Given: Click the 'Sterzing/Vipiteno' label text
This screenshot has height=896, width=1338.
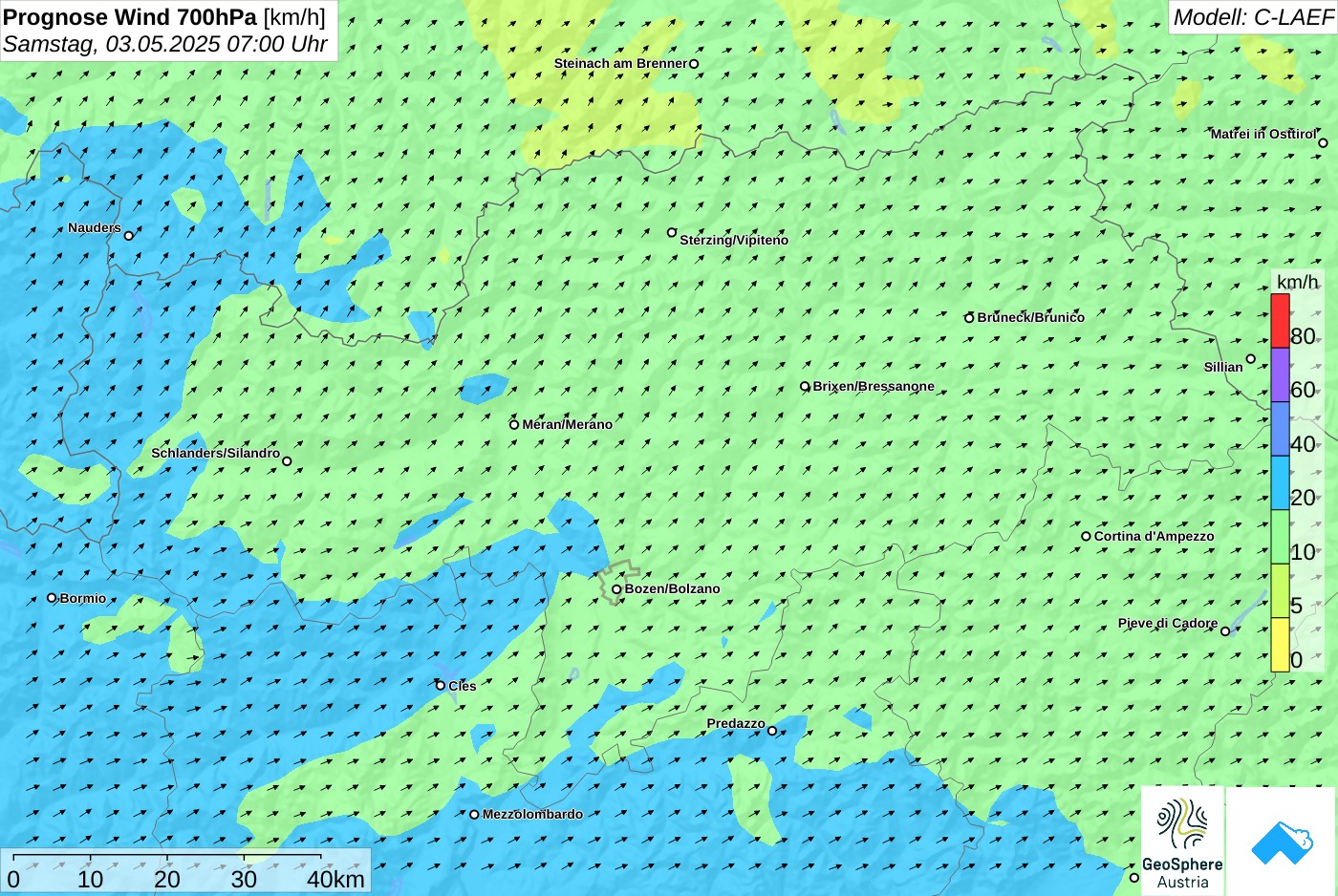Looking at the screenshot, I should tap(734, 241).
